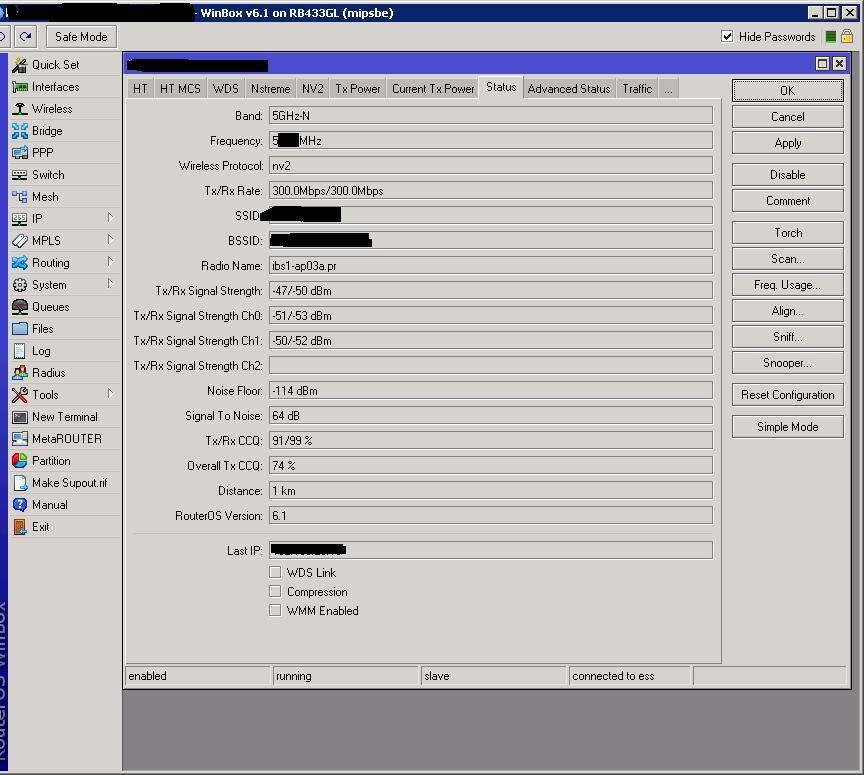Show more tabs via the ellipsis tab

tap(668, 89)
